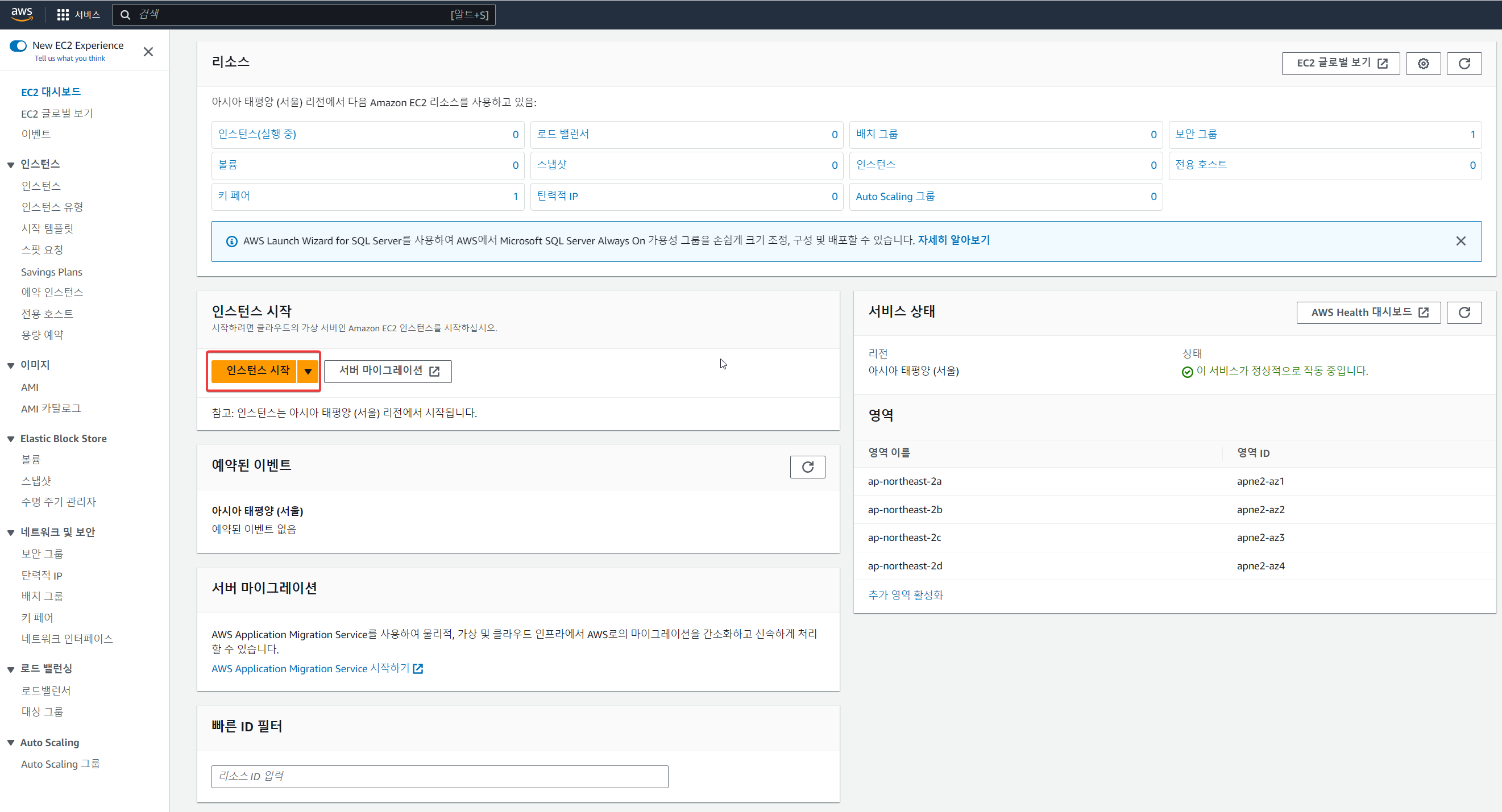Open 인스턴스 유형 in sidebar
This screenshot has width=1502, height=812.
tap(52, 207)
